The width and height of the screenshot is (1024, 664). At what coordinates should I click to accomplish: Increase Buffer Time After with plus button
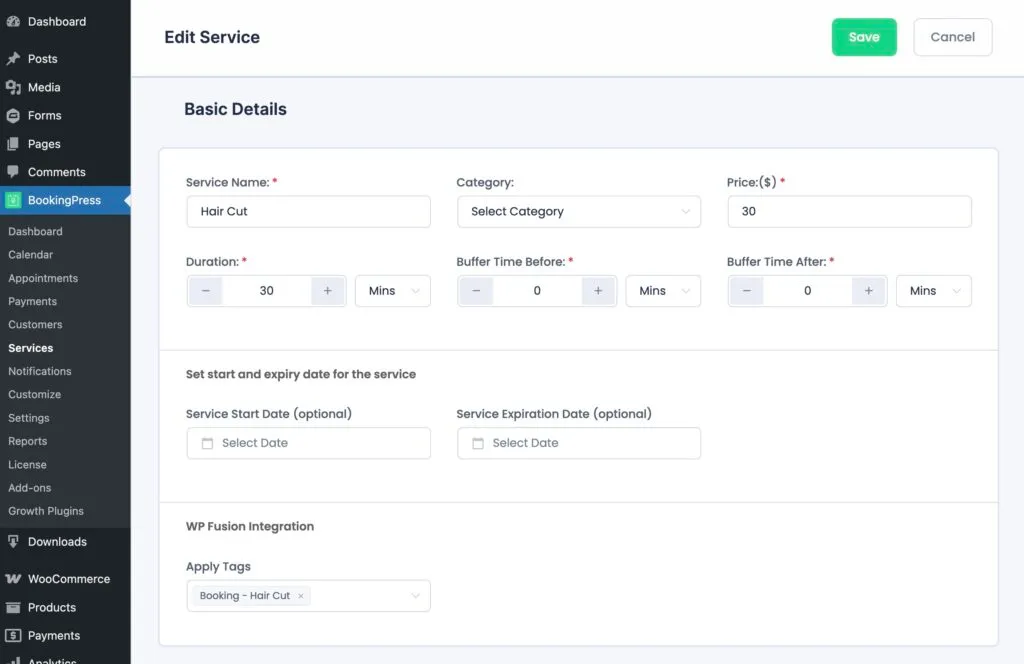point(868,291)
